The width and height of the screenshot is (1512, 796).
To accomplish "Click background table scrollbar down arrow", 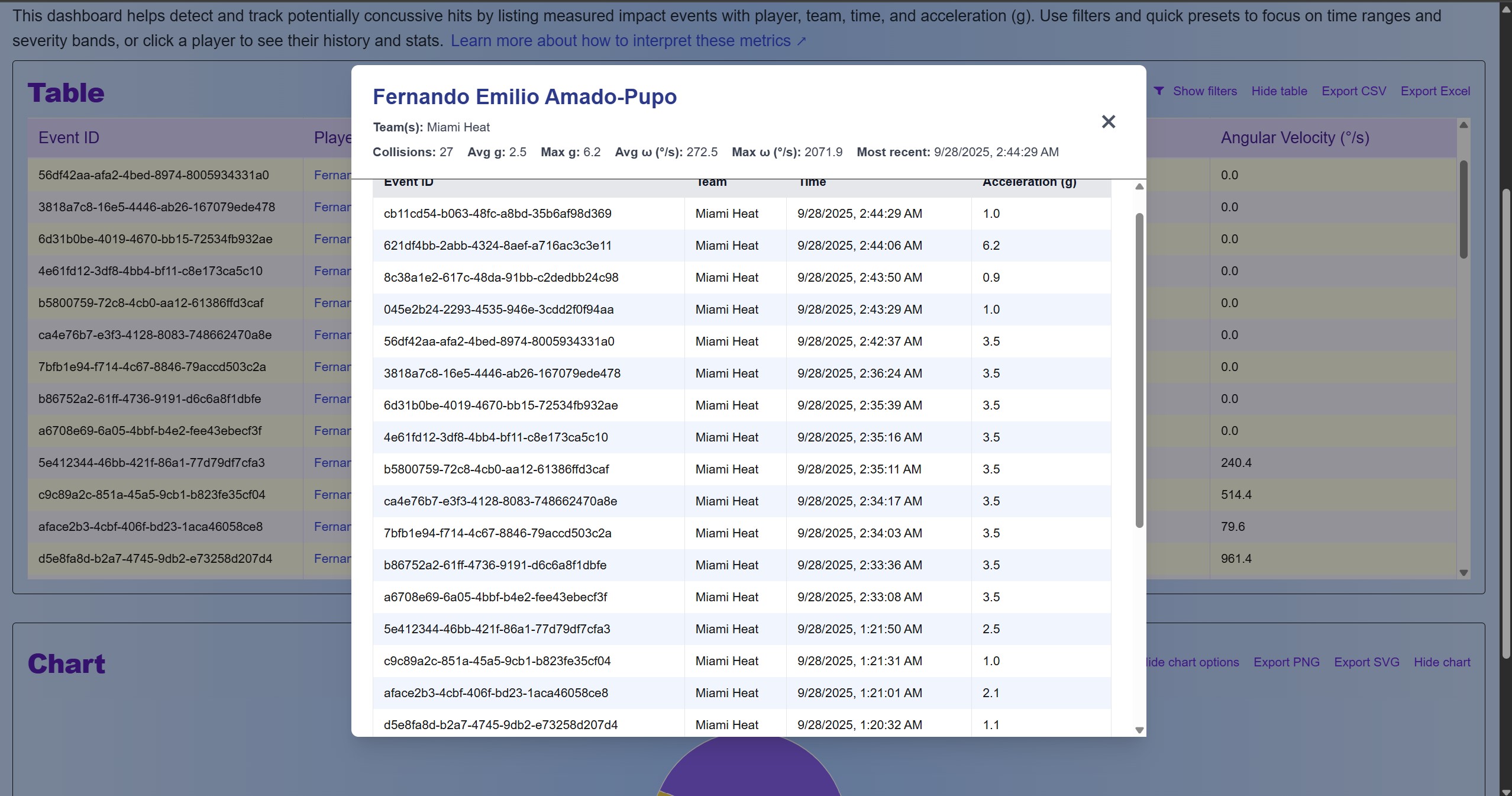I will click(x=1463, y=572).
